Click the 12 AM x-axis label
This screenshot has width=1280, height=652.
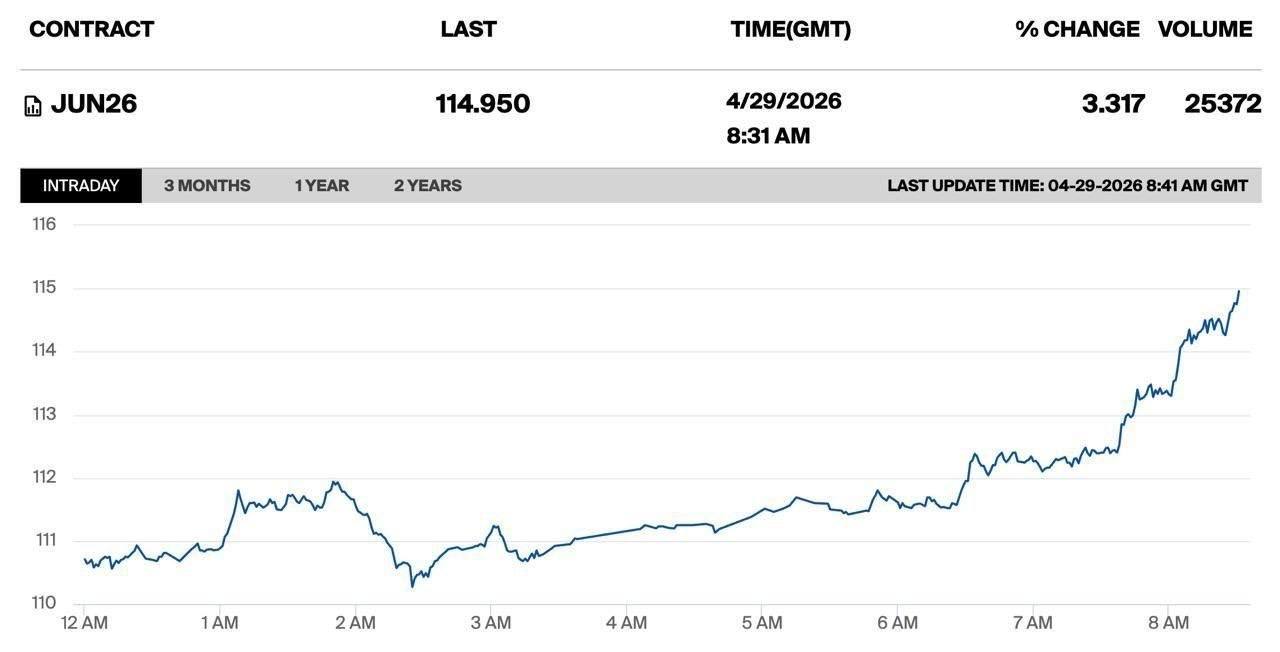tap(84, 623)
